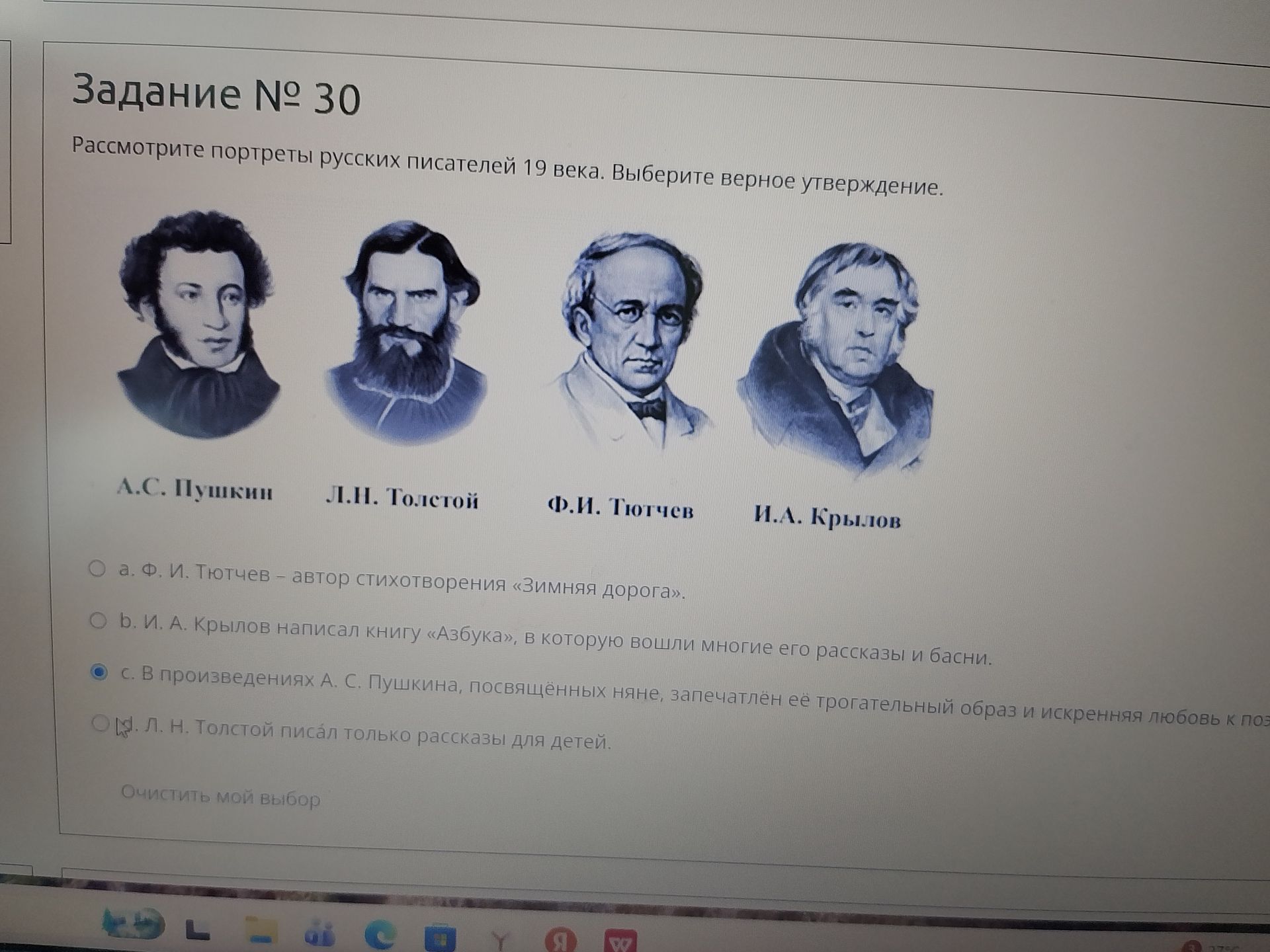
Task: Click the landscape search highlight icon on taskbar
Action: 134,923
